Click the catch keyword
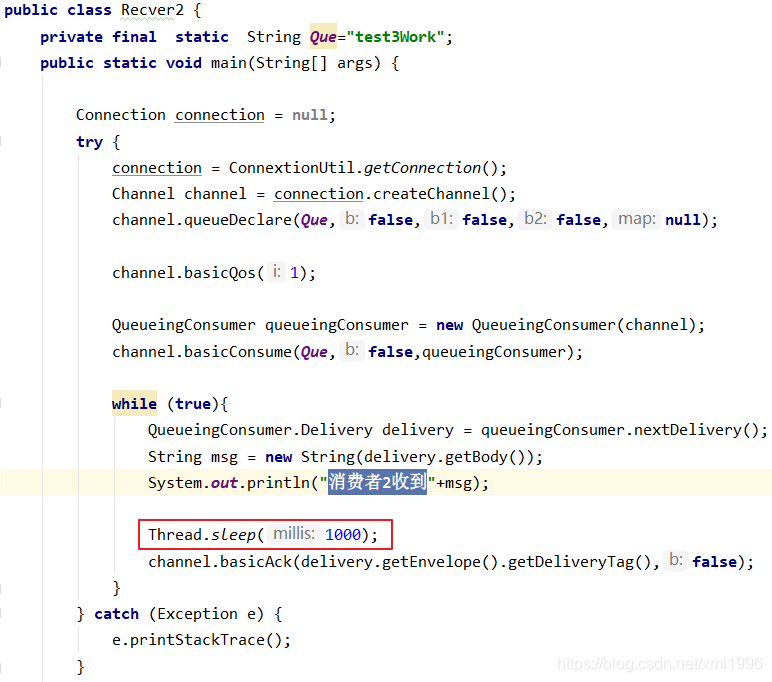 [x=117, y=614]
